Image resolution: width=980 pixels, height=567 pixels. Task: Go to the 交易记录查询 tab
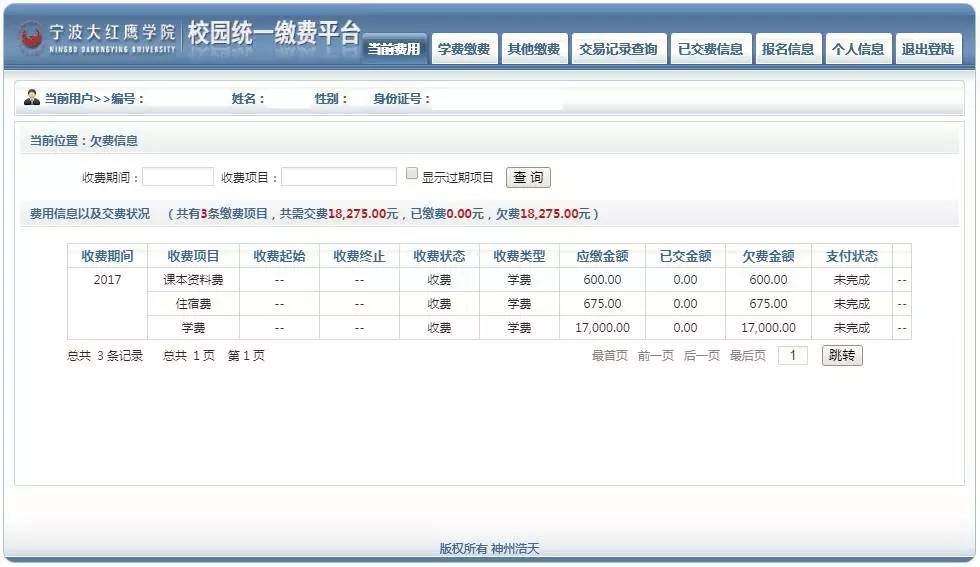coord(618,49)
